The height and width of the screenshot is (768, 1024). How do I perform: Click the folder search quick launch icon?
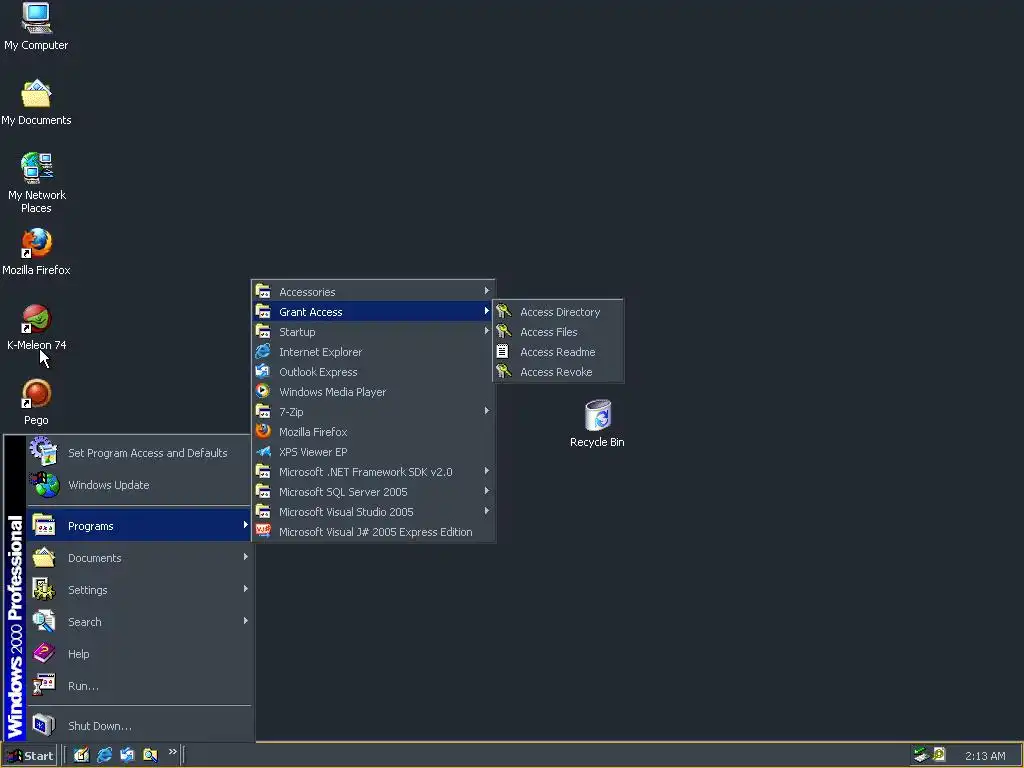pyautogui.click(x=150, y=755)
